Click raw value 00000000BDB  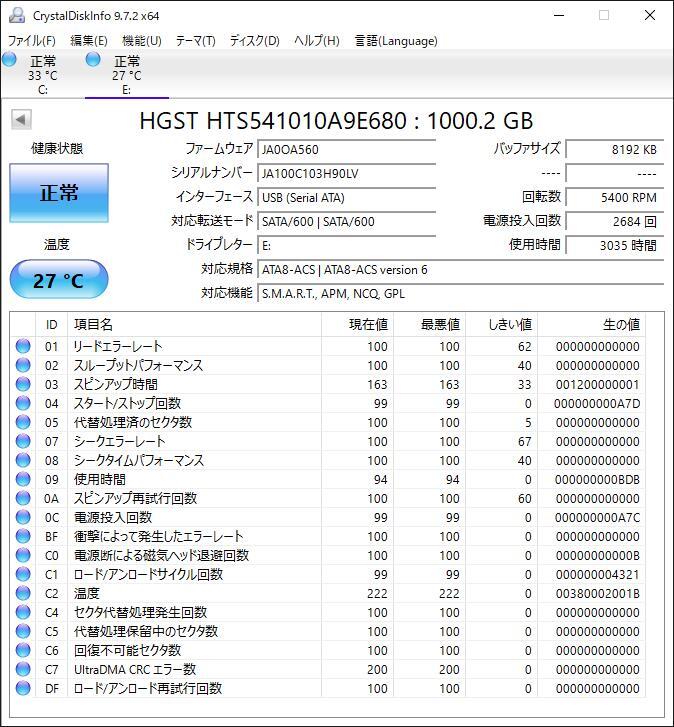pos(597,479)
